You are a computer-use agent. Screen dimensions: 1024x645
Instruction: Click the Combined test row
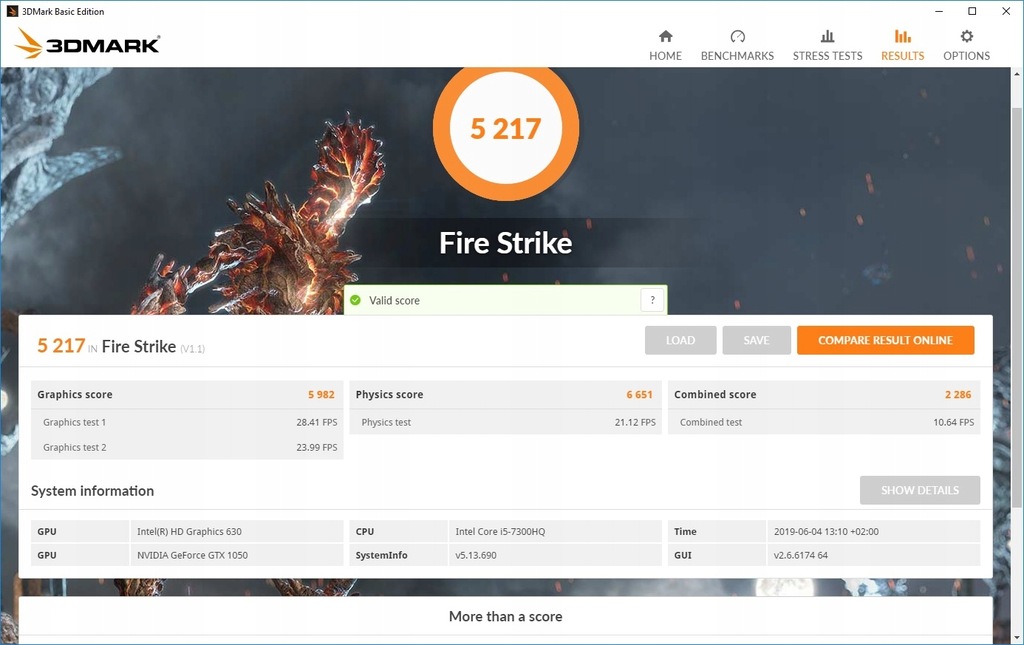[824, 422]
